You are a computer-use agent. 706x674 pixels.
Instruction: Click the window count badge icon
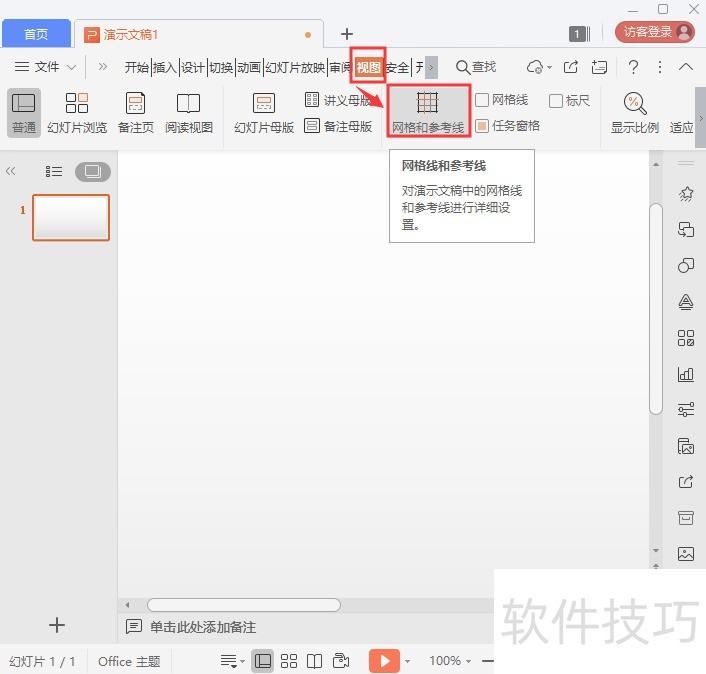tap(579, 34)
